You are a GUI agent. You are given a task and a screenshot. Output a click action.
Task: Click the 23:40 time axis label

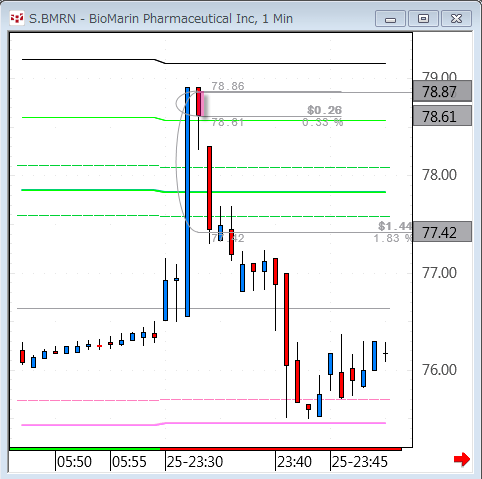tap(295, 462)
